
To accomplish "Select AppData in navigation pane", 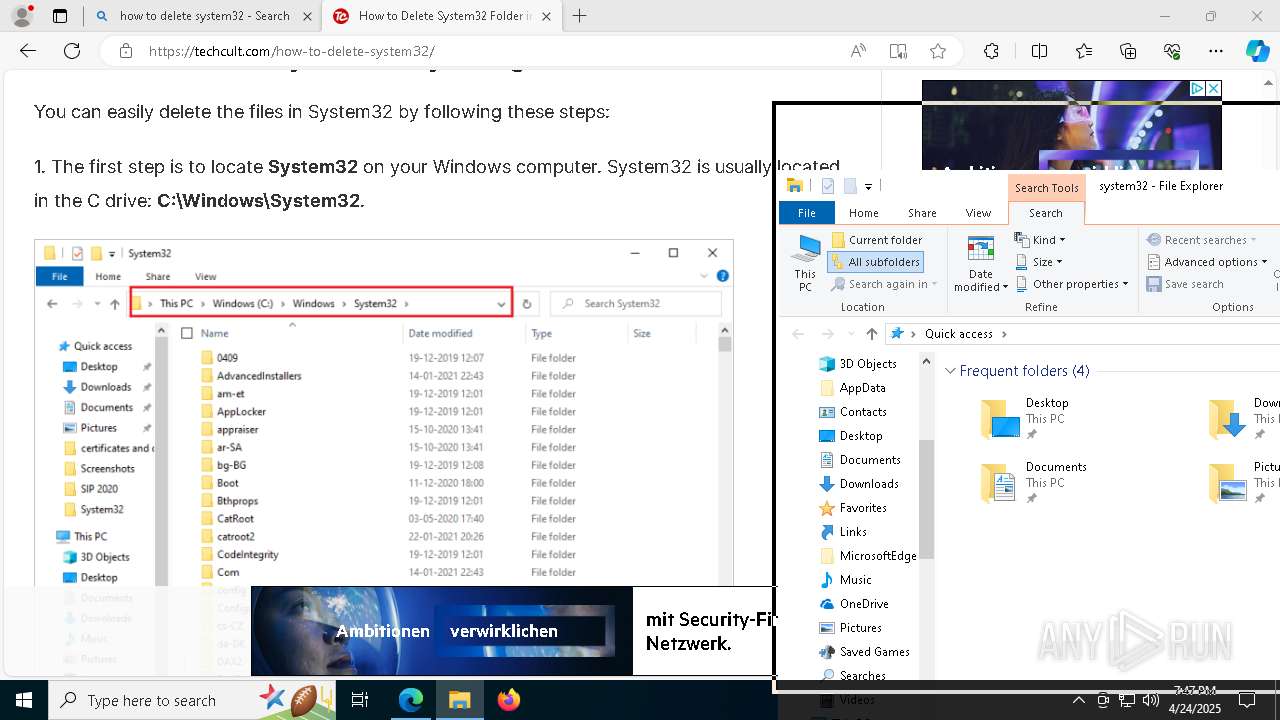I will click(x=862, y=388).
